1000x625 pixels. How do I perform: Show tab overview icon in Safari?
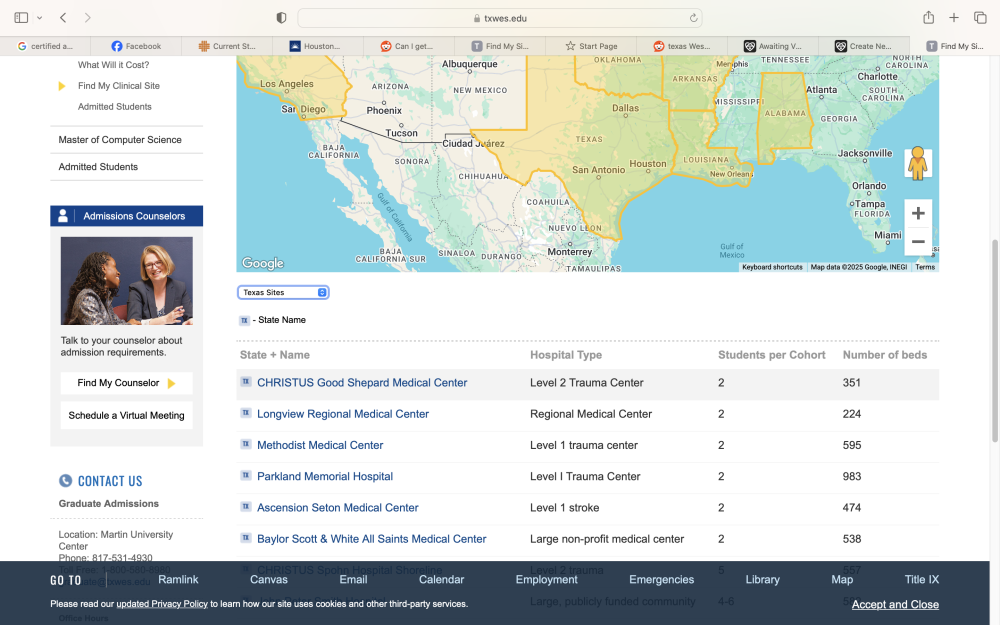[x=980, y=18]
